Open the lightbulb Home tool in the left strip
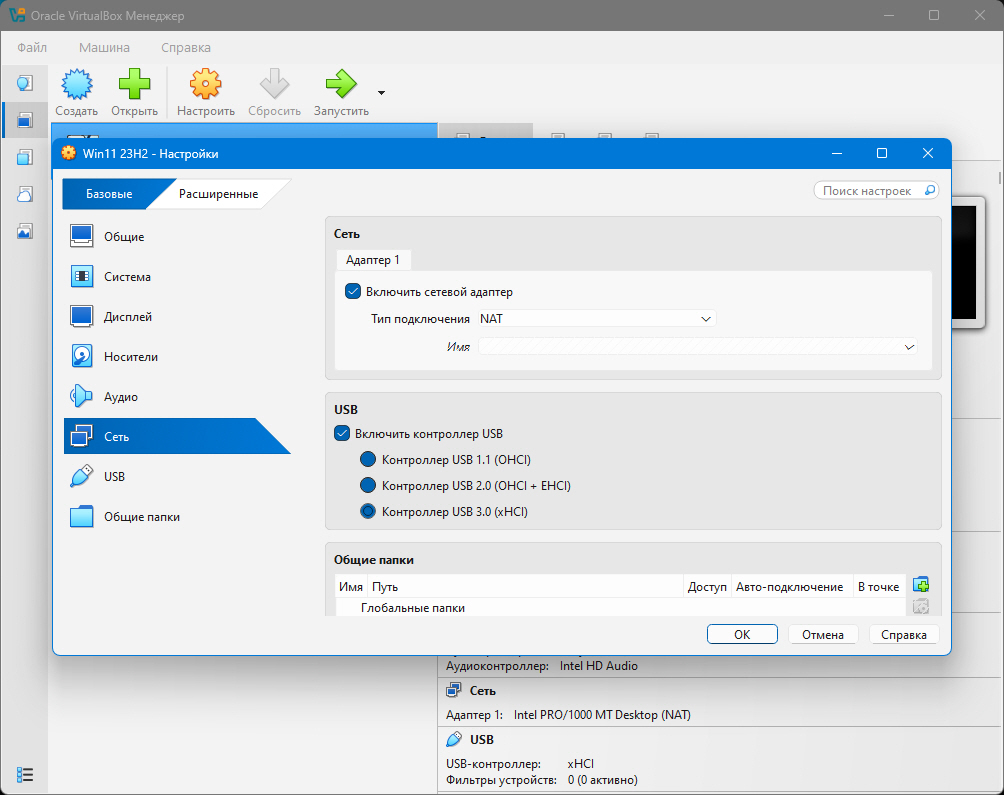 coord(24,83)
